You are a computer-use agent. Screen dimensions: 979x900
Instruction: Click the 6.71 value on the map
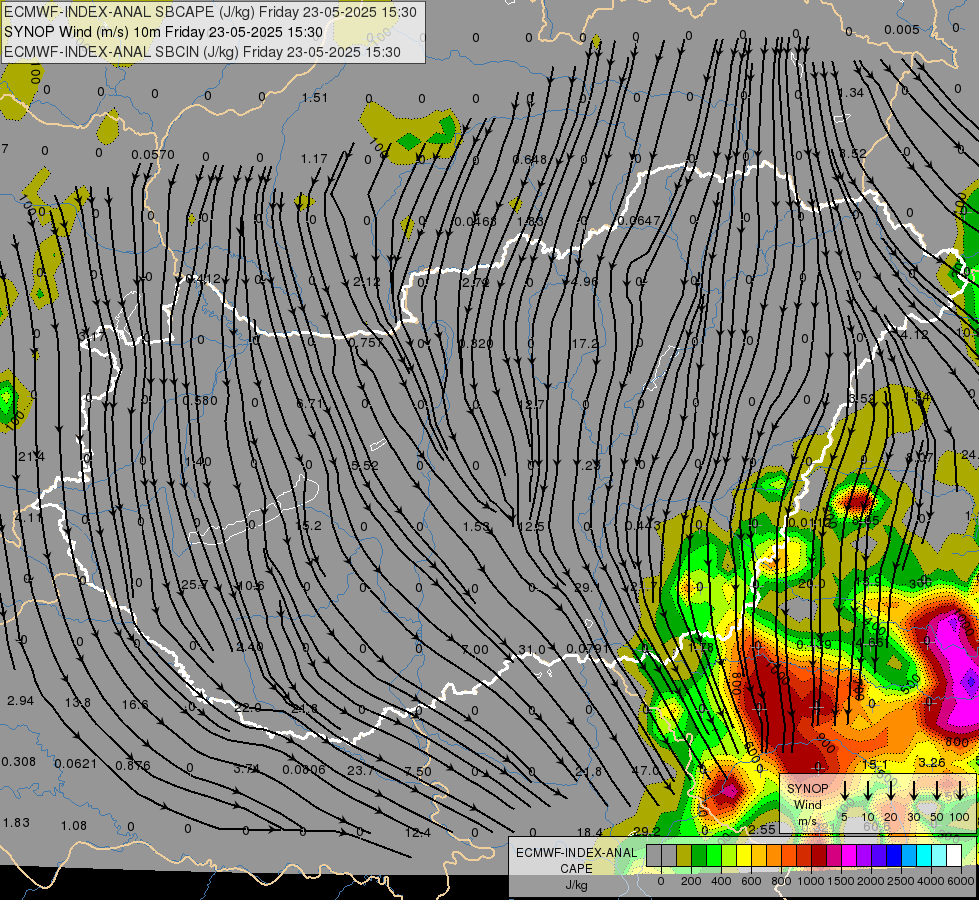(x=310, y=403)
